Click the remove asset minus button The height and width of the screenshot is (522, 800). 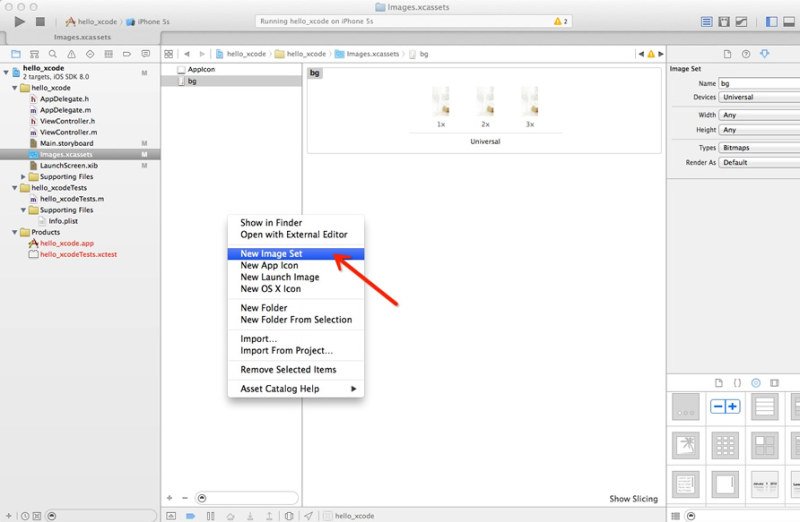[185, 498]
